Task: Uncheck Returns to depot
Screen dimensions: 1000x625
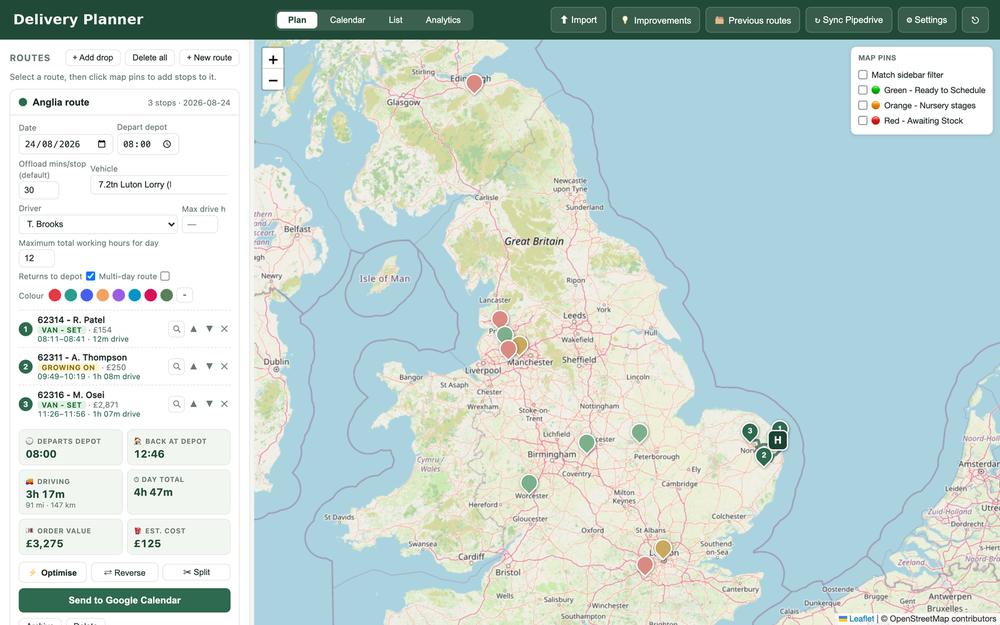Action: (91, 276)
